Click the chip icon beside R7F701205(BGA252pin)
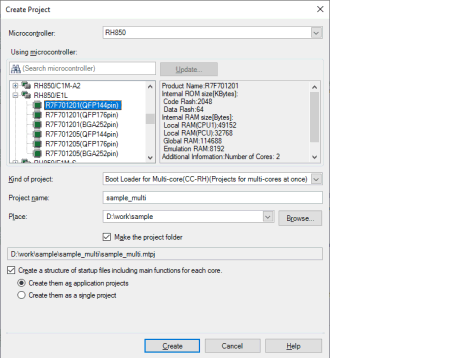The height and width of the screenshot is (360, 474). [37, 154]
